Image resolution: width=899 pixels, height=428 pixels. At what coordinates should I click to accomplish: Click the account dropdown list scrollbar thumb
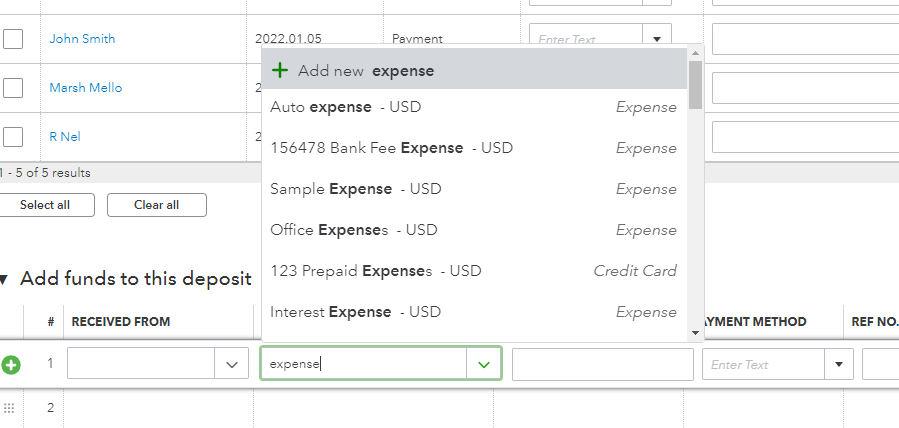695,85
